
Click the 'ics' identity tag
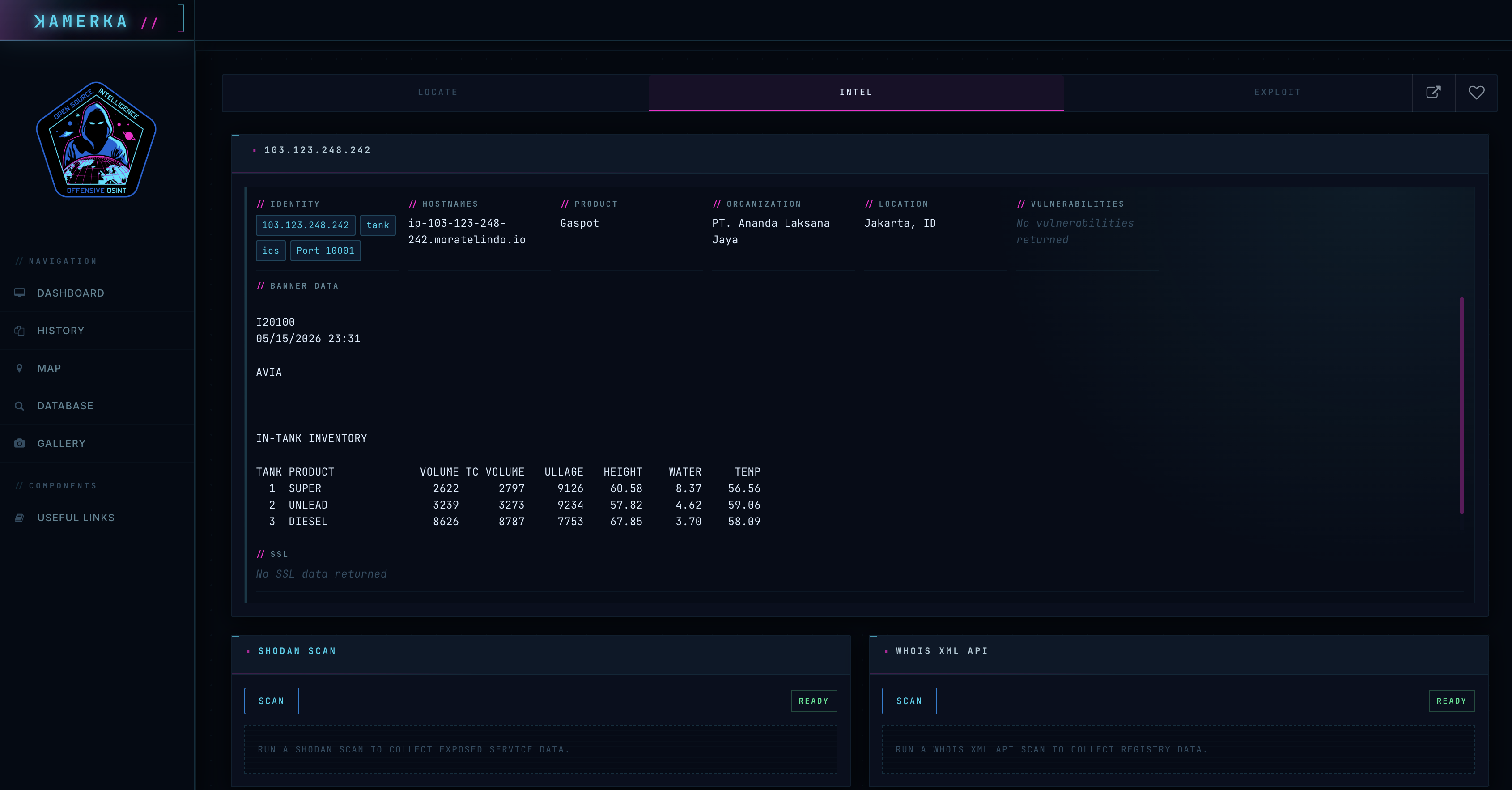coord(271,251)
